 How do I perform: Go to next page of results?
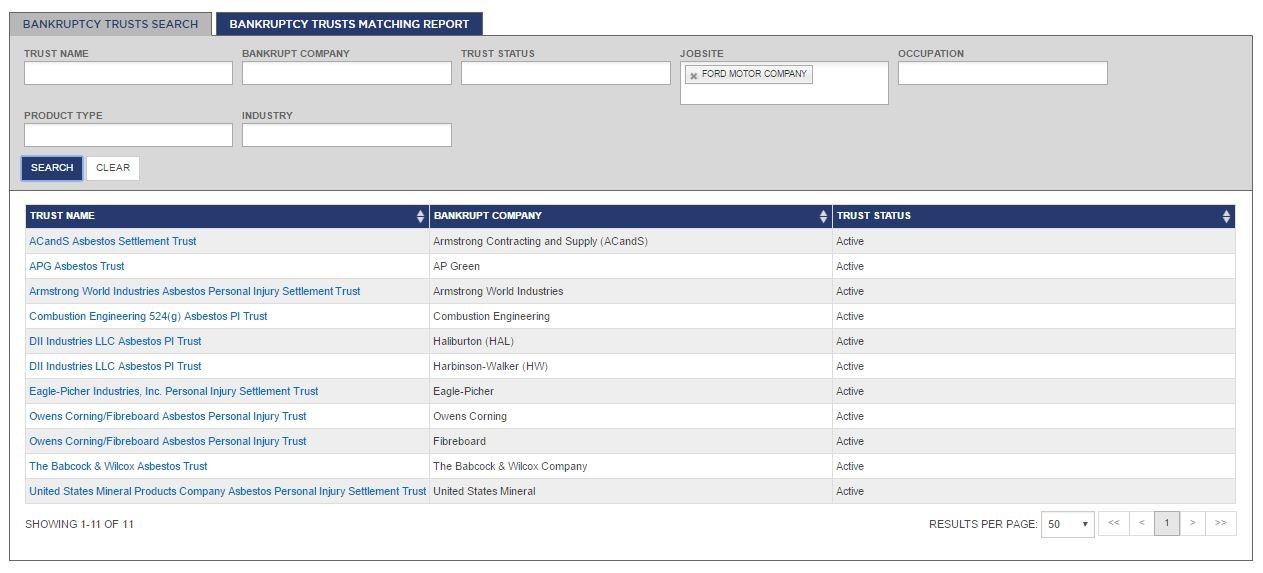pyautogui.click(x=1193, y=523)
